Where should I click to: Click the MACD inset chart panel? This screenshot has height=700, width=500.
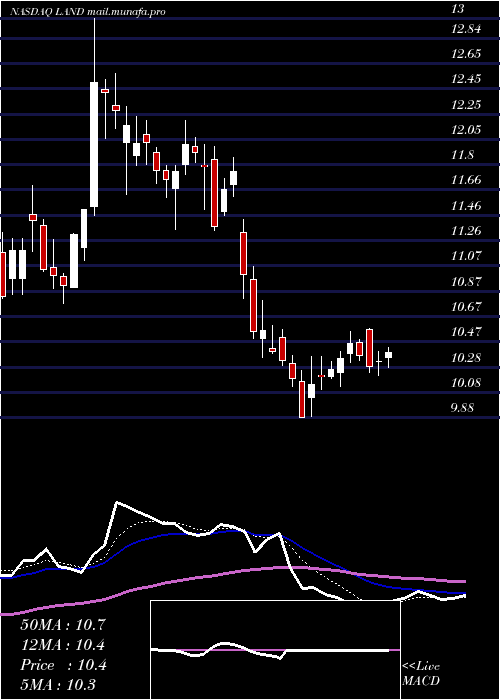point(275,650)
